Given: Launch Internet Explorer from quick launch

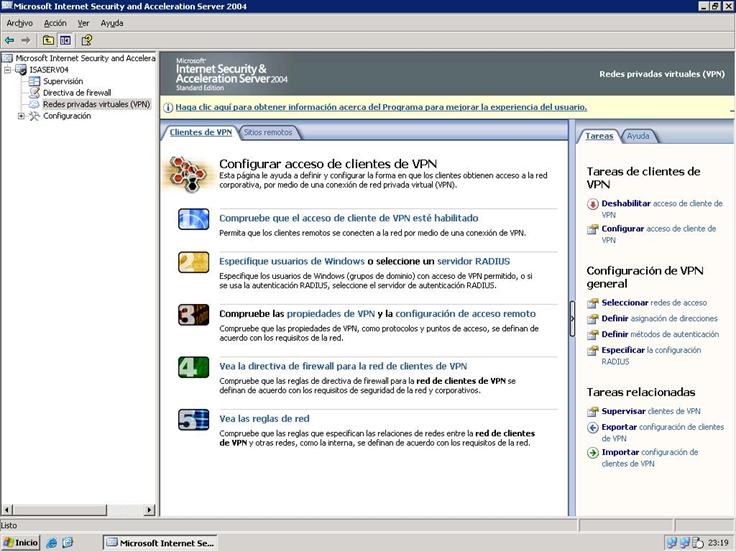Looking at the screenshot, I should 52,543.
